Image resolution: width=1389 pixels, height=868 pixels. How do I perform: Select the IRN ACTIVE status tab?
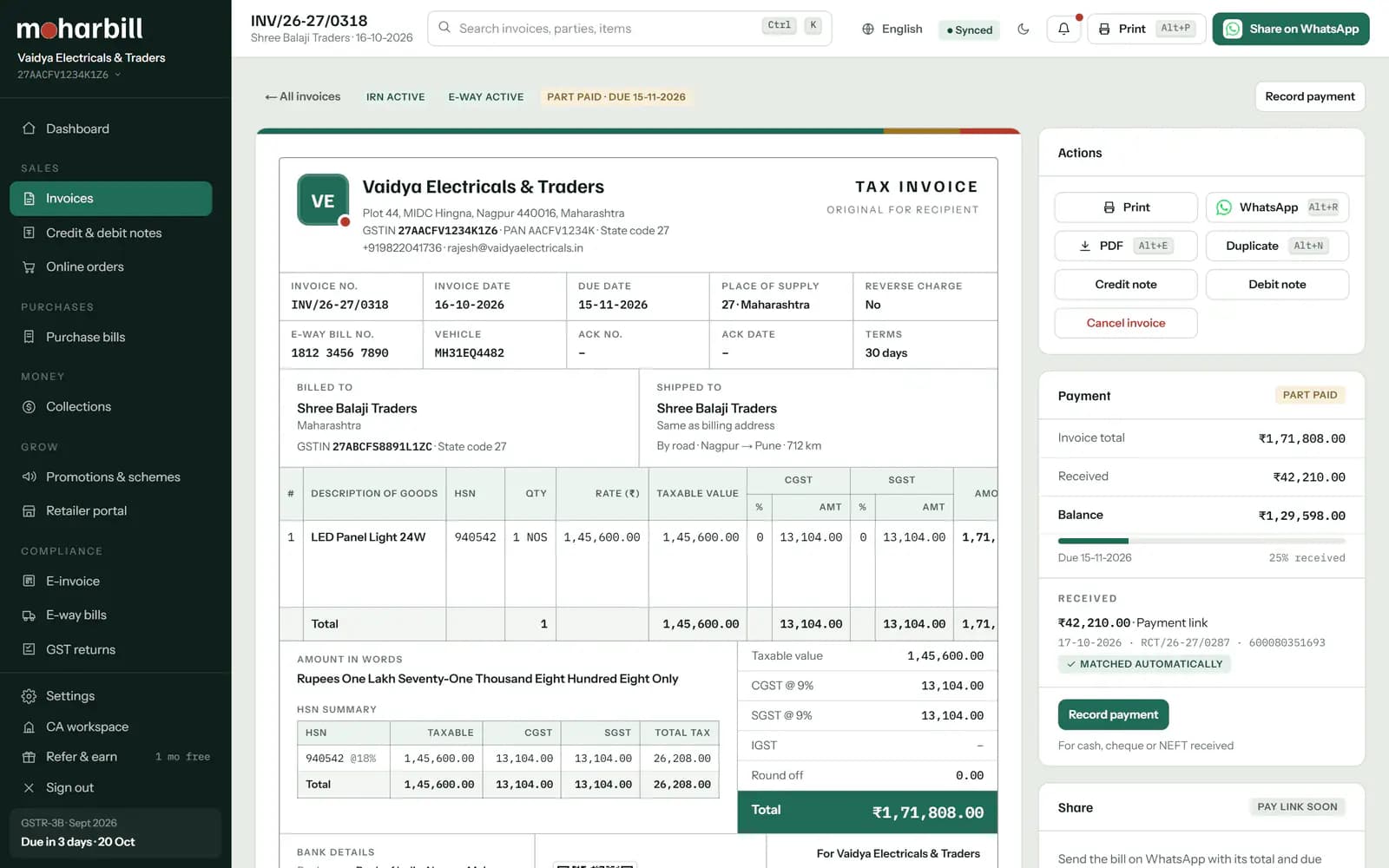pos(395,97)
